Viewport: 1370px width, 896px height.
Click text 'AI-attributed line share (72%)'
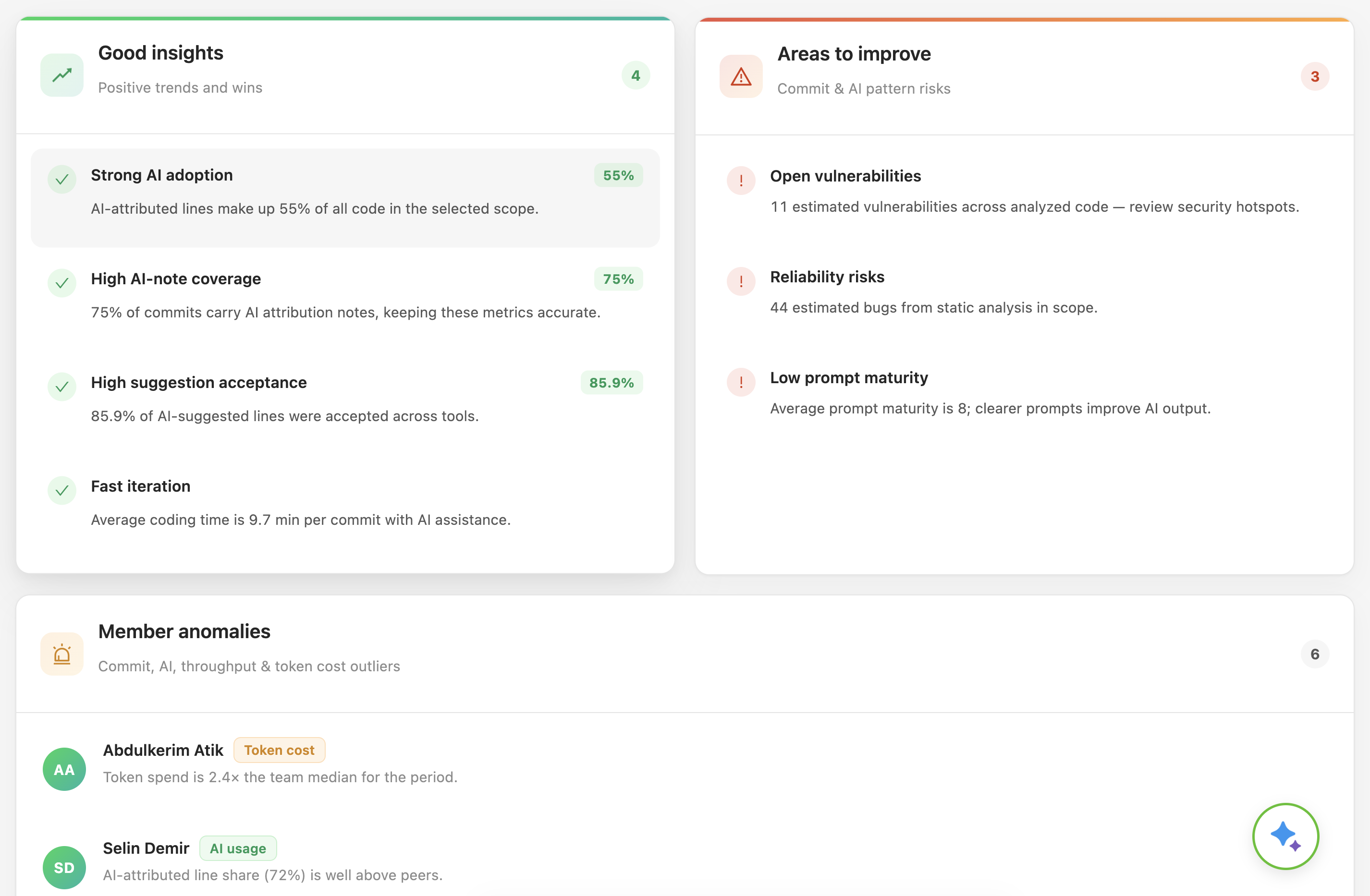204,875
